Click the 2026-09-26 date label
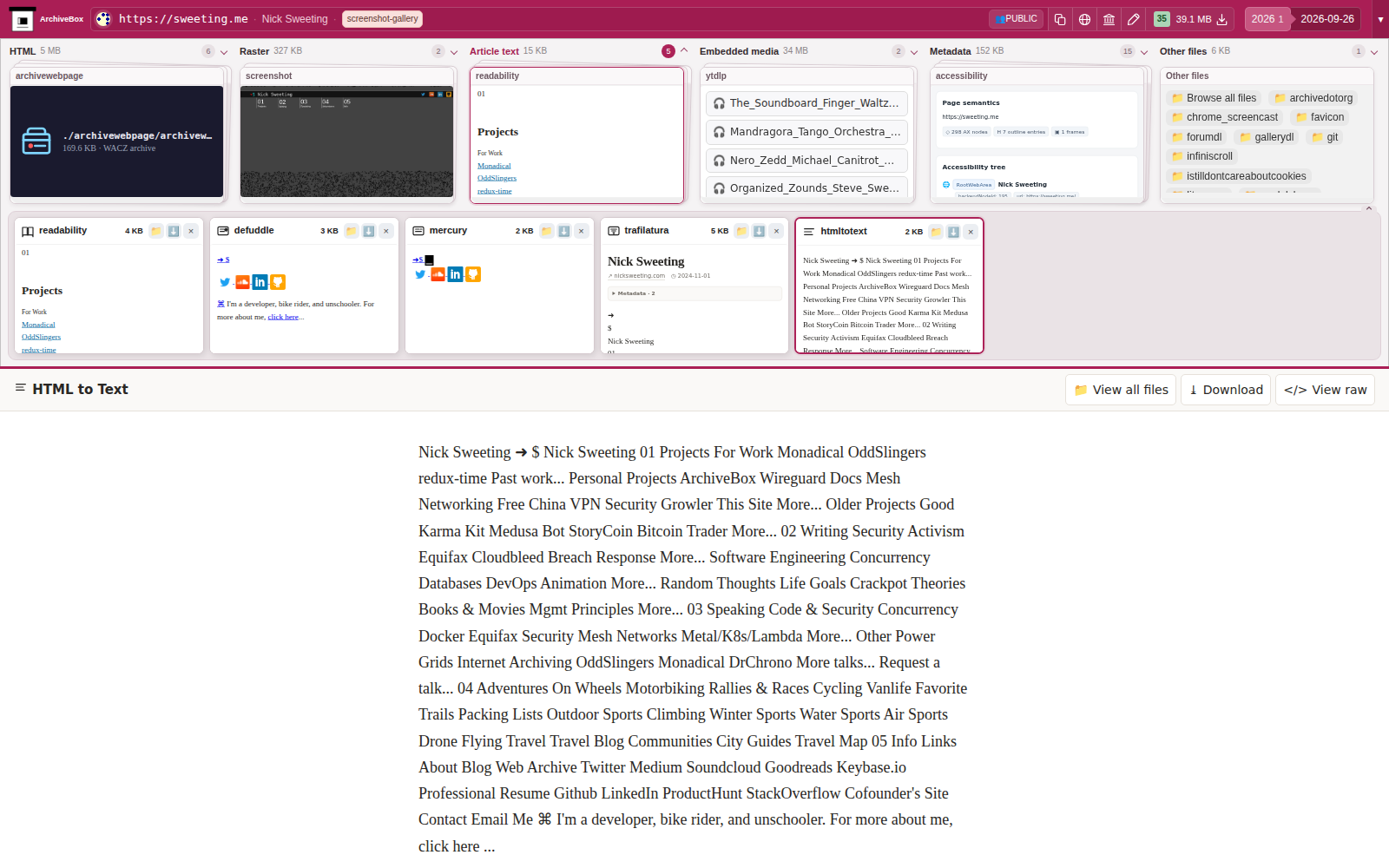Image resolution: width=1389 pixels, height=868 pixels. [x=1326, y=19]
